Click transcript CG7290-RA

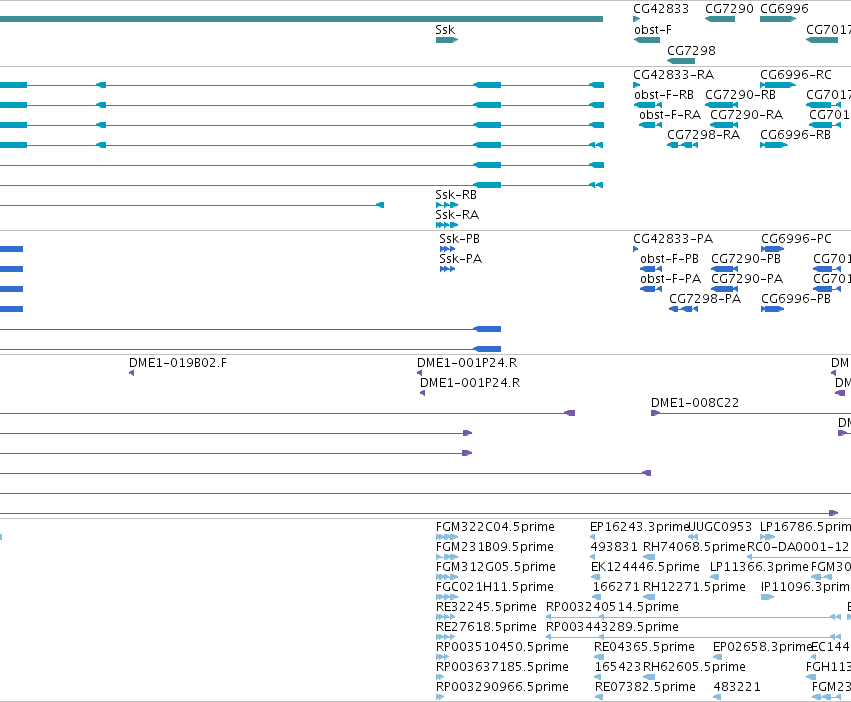pyautogui.click(x=746, y=115)
